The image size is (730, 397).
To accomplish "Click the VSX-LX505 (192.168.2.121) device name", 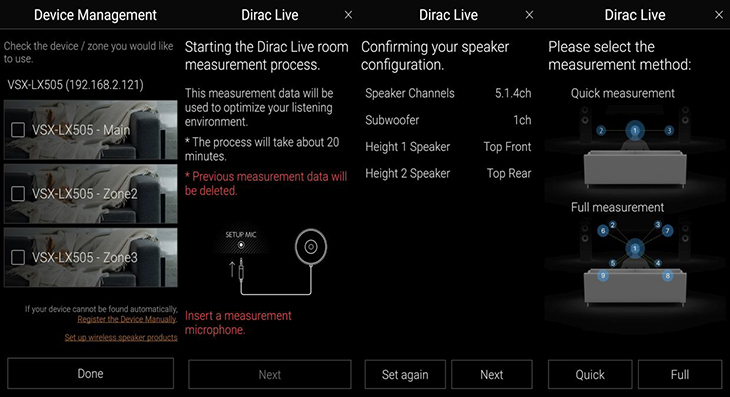I will pos(75,85).
